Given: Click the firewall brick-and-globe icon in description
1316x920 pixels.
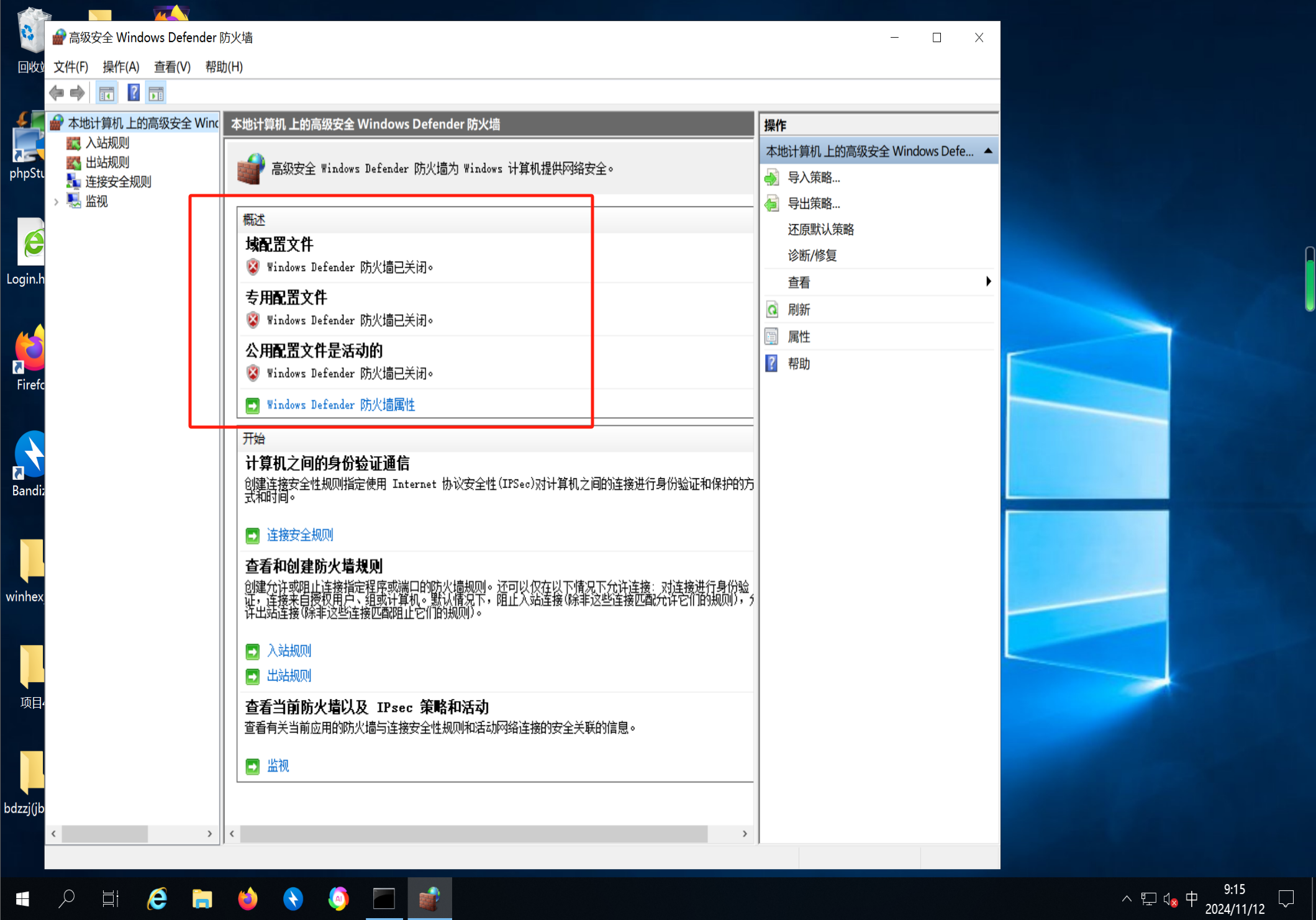Looking at the screenshot, I should 251,169.
